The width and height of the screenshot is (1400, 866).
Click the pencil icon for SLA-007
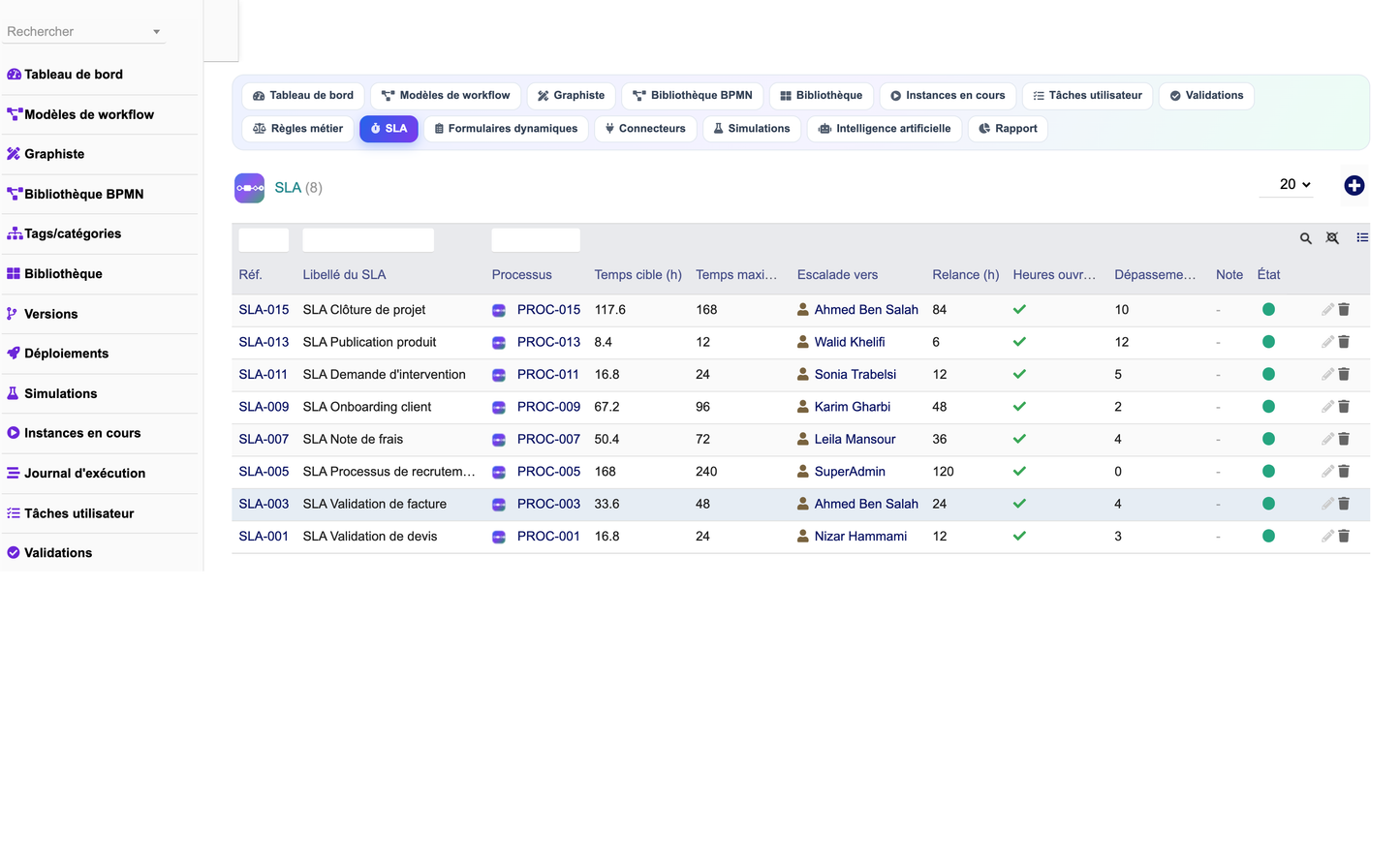point(1327,439)
